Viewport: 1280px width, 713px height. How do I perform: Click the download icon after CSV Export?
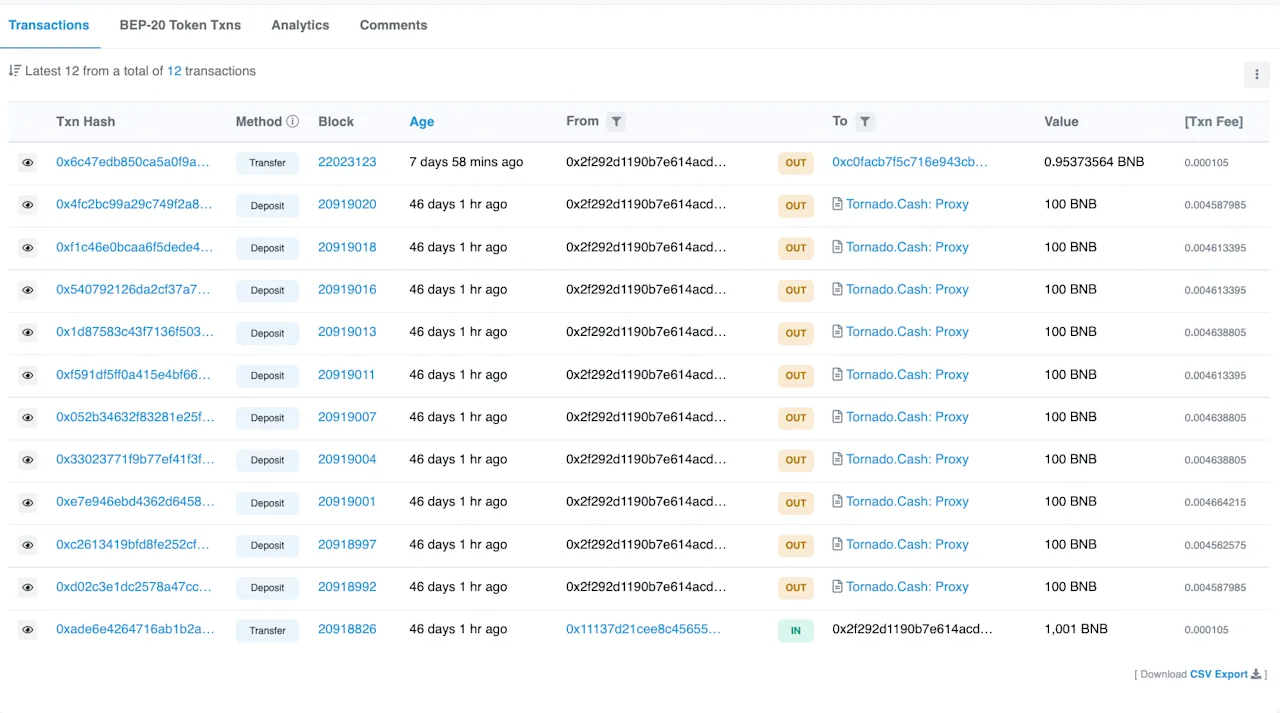point(1256,675)
